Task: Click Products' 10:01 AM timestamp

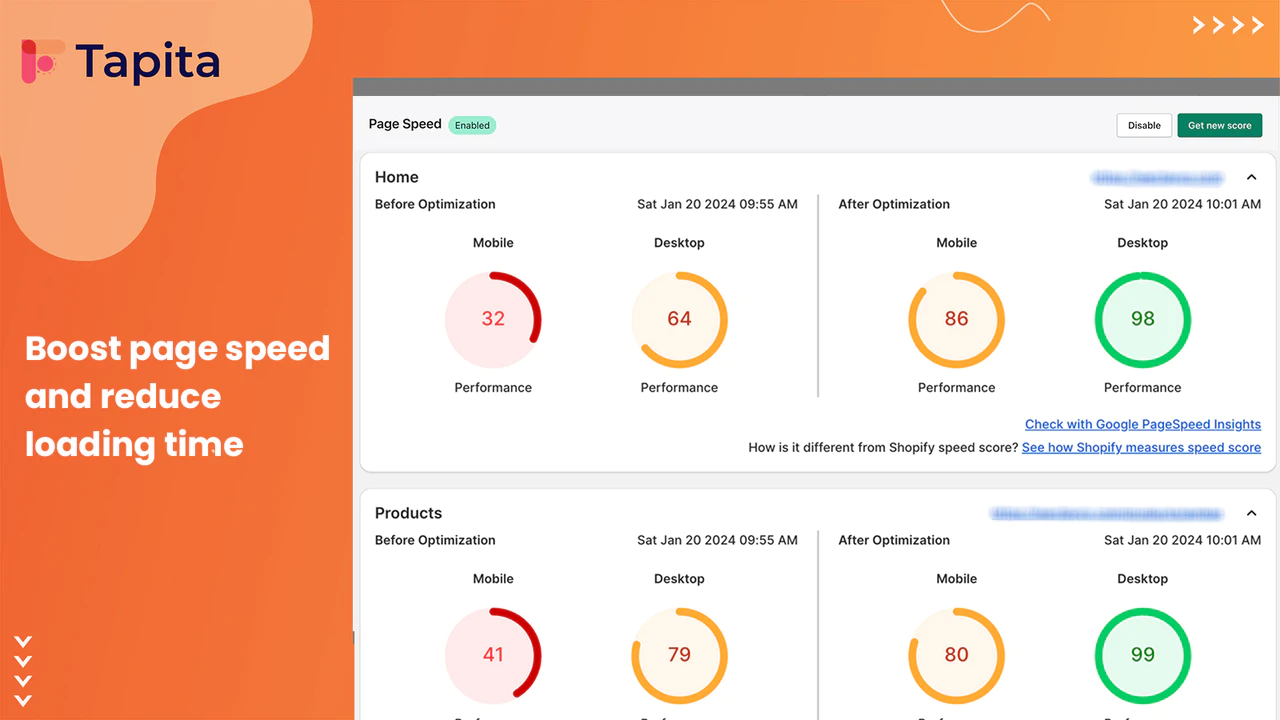Action: tap(1183, 540)
